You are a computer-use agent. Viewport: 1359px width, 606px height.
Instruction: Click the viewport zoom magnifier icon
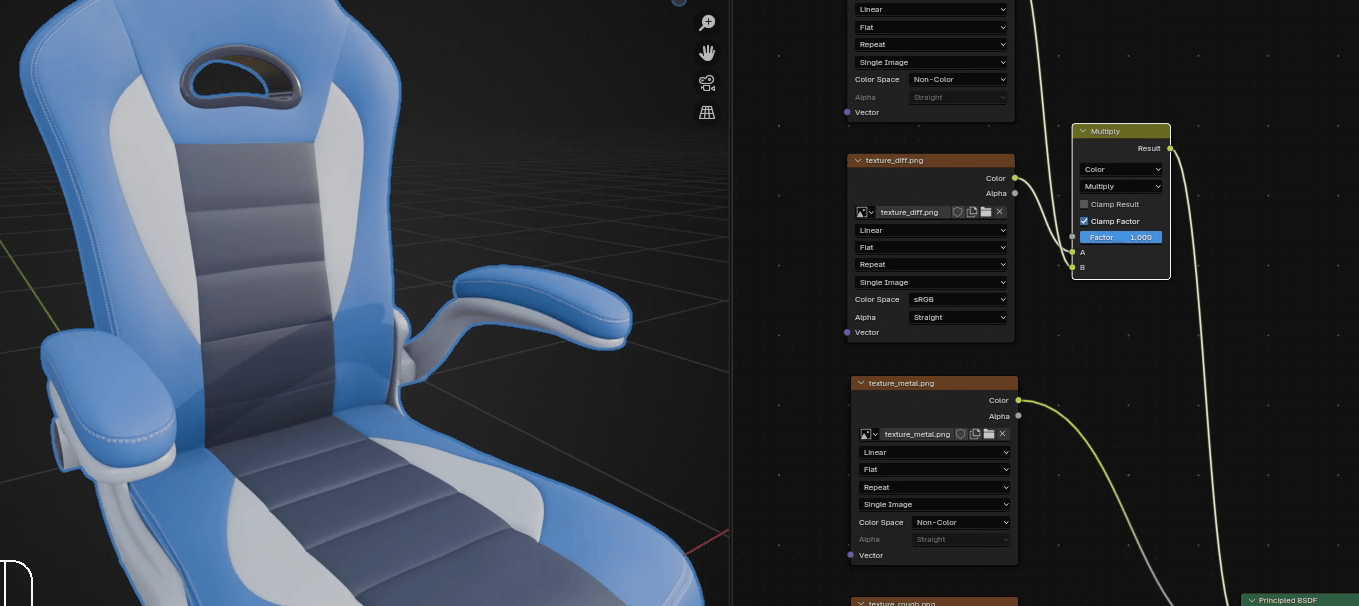click(x=707, y=22)
